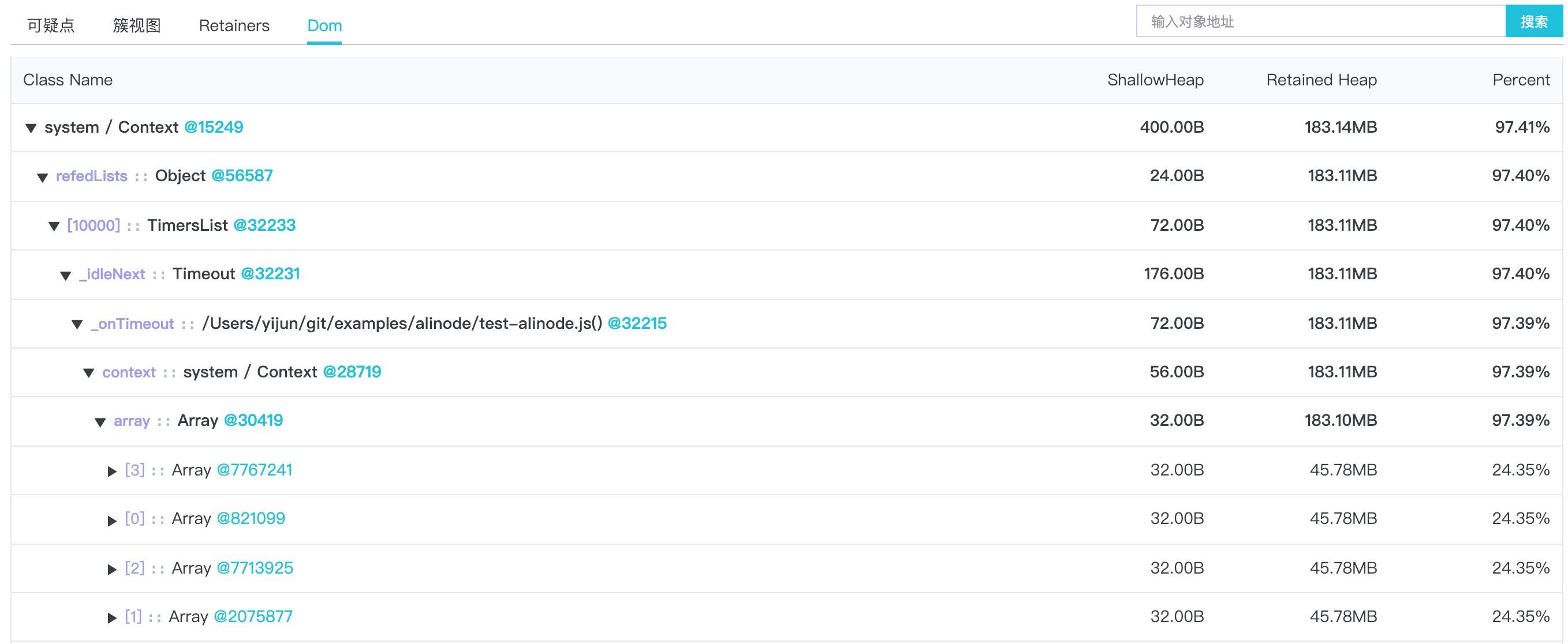Switch to the 可疑点 tab
Screen dimensions: 1568x644
coord(51,25)
